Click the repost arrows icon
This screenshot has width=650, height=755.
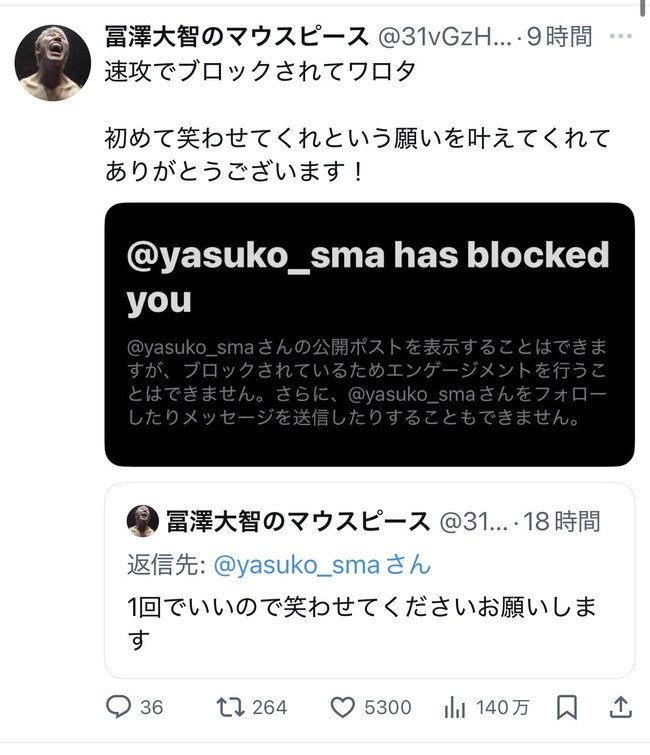pos(230,707)
